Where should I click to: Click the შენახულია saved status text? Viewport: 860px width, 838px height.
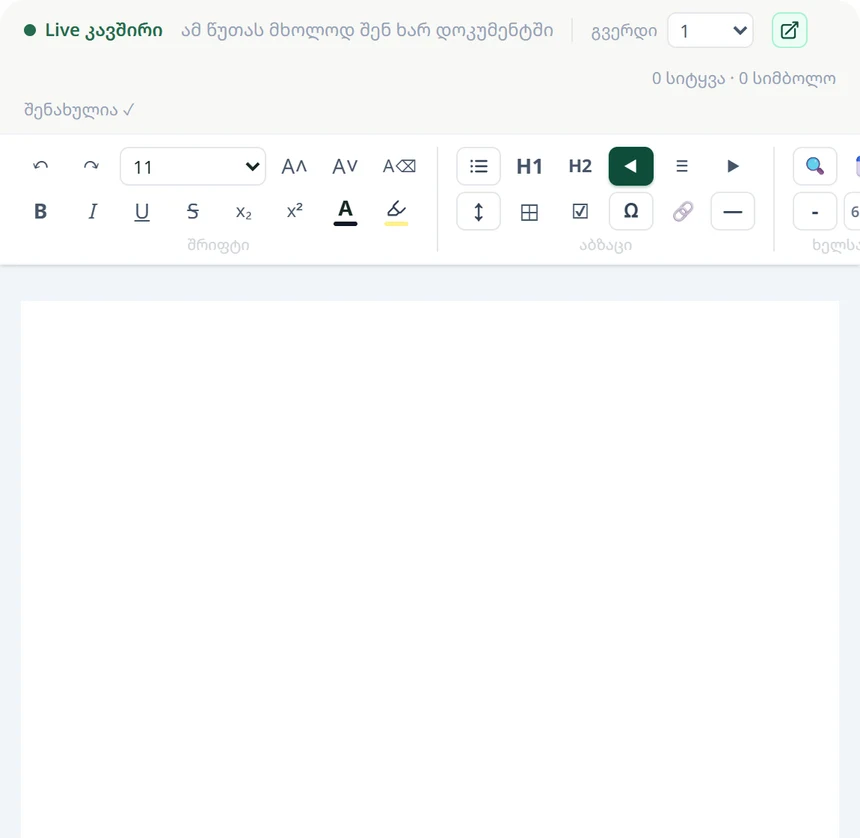pos(79,110)
